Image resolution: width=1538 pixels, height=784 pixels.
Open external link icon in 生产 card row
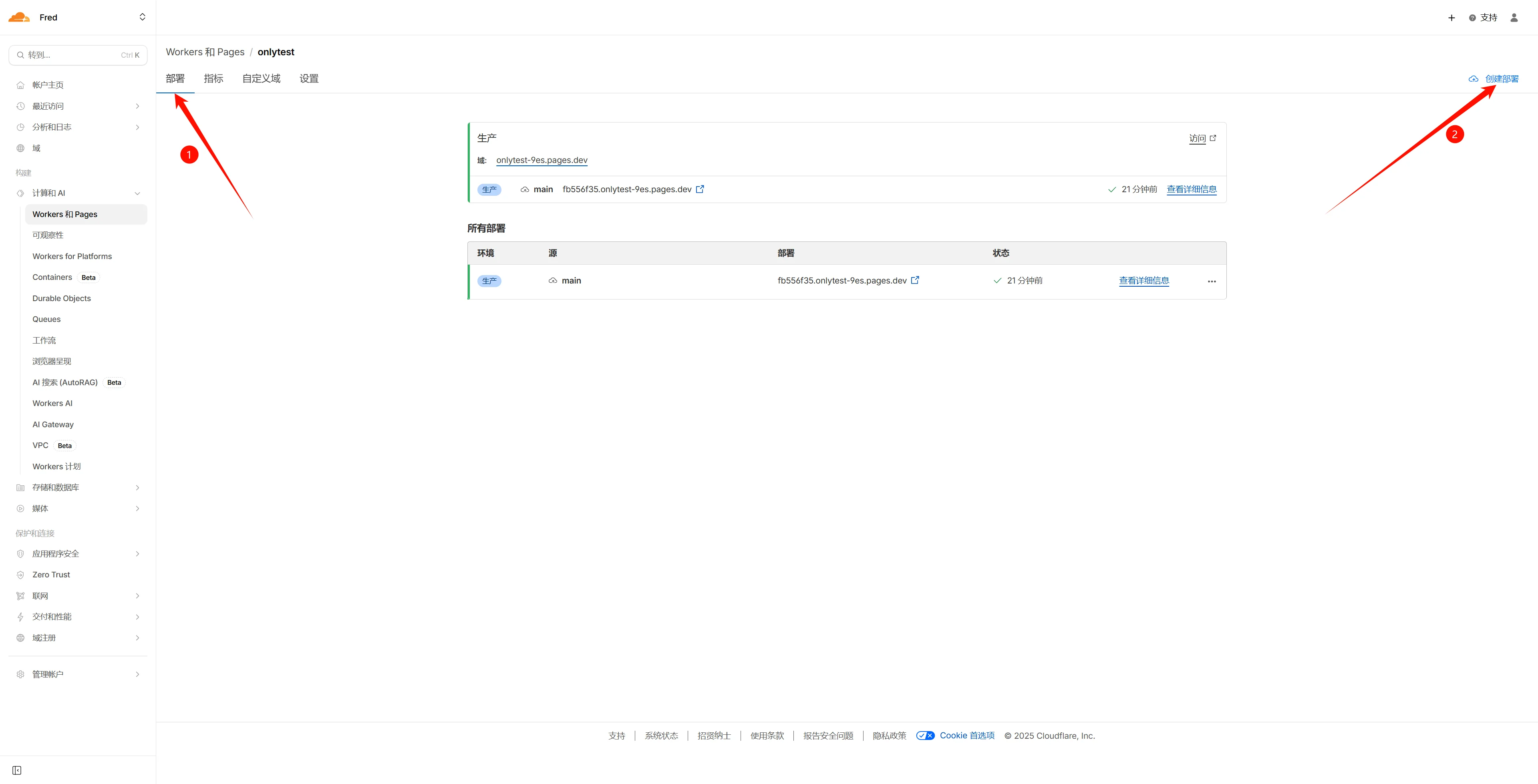click(700, 189)
